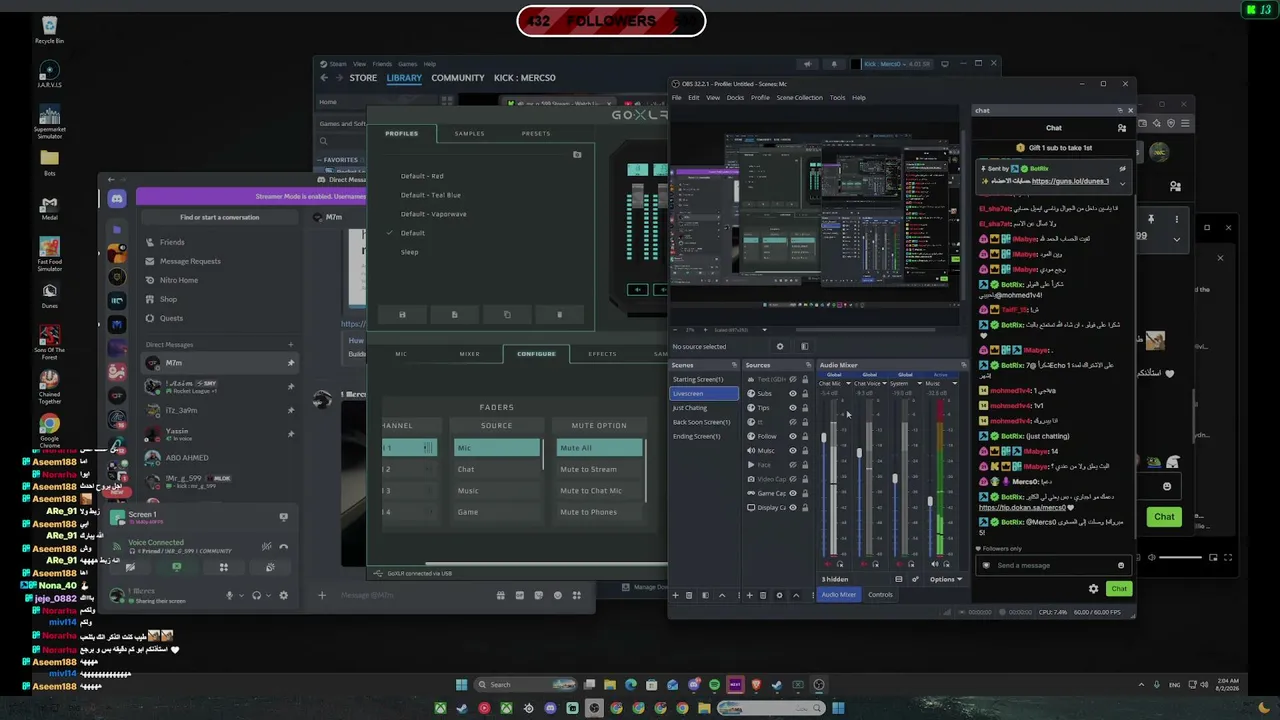This screenshot has width=1280, height=720.
Task: Open Friends in Discord sidebar
Action: click(172, 242)
